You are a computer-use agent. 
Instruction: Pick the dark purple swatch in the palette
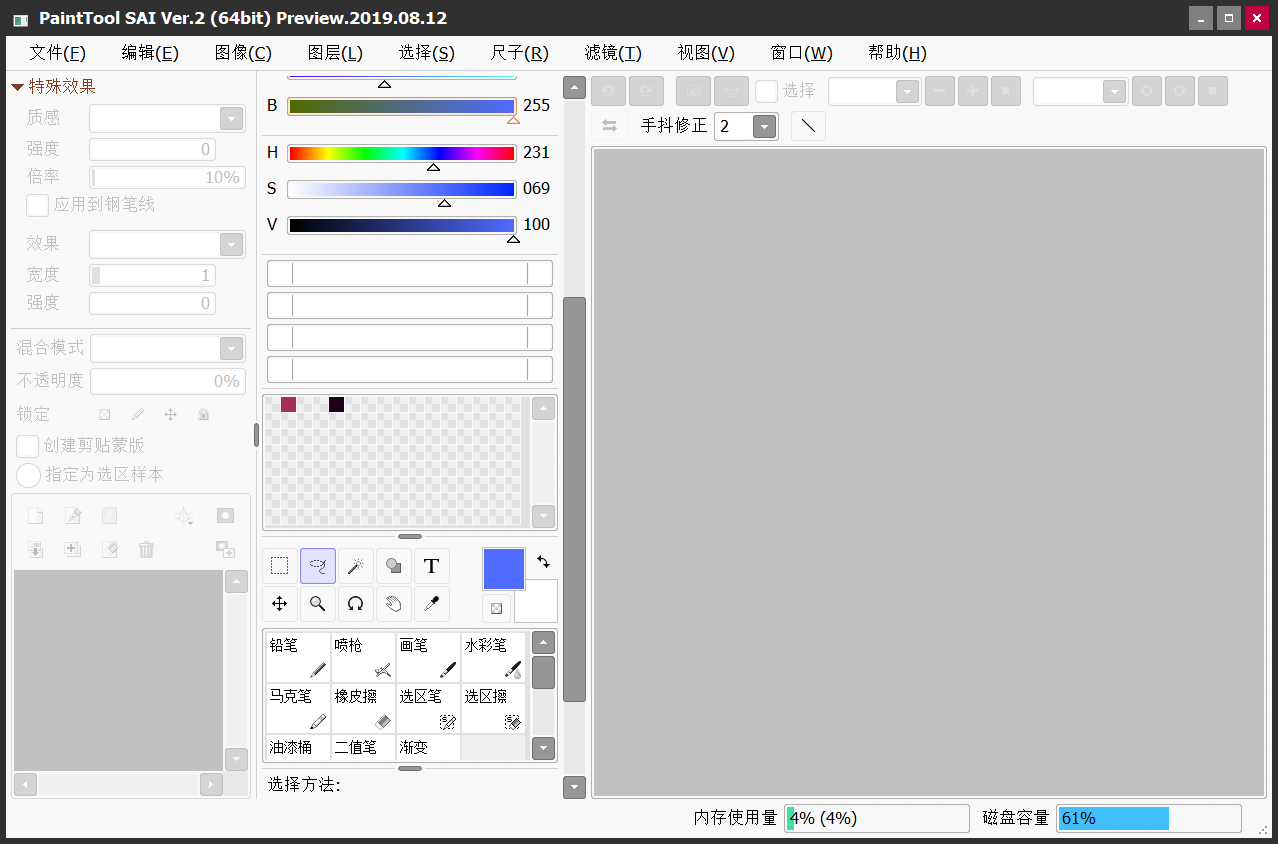coord(336,404)
